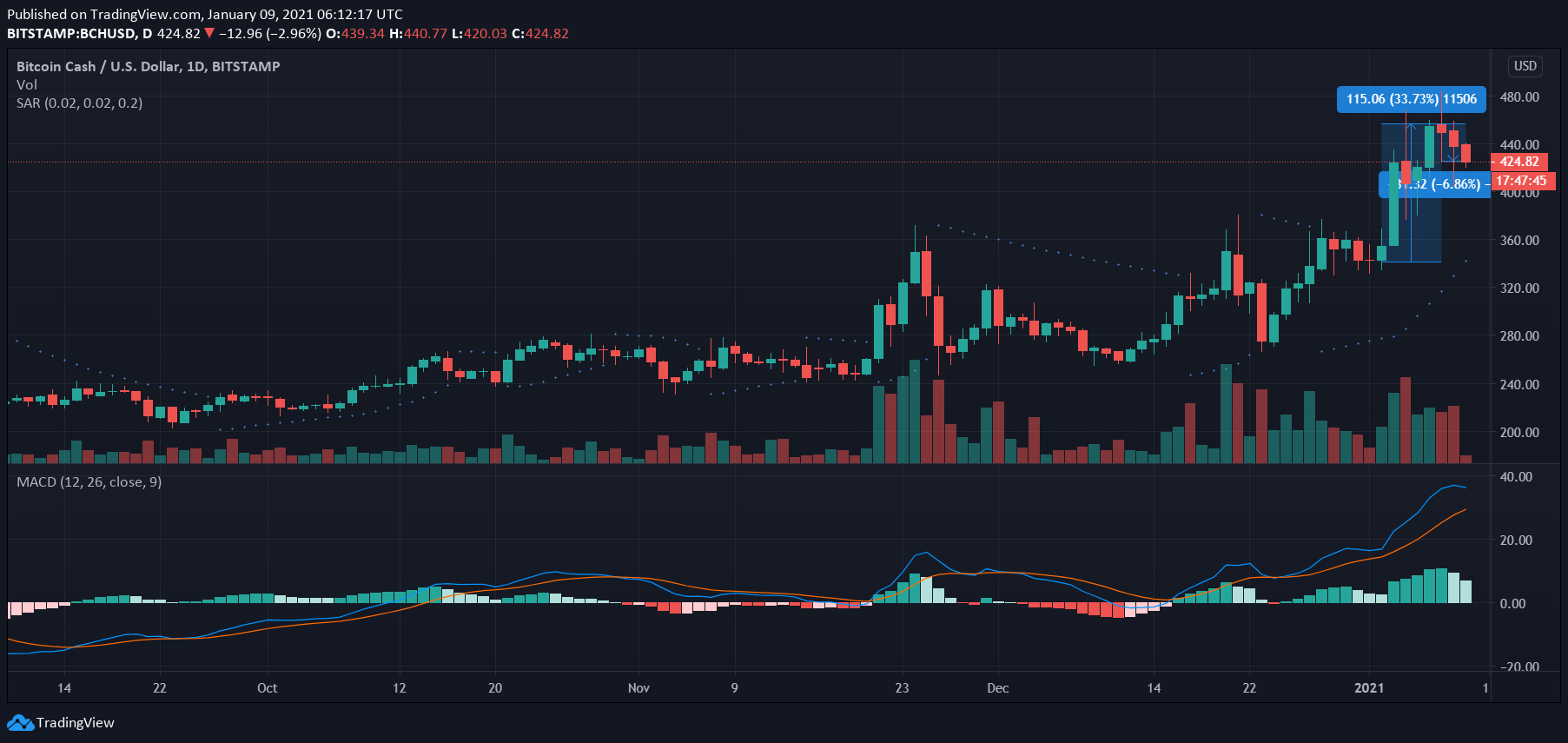
Task: Click the 424.82 current price tag
Action: pos(1518,162)
